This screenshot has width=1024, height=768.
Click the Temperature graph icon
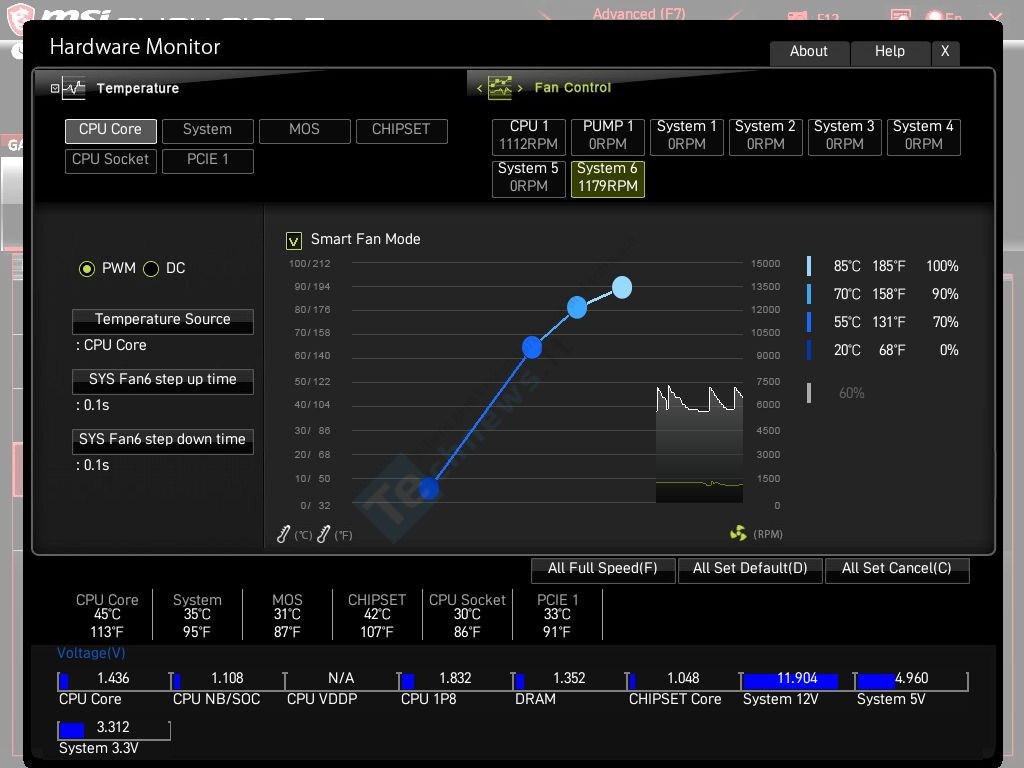pyautogui.click(x=74, y=88)
